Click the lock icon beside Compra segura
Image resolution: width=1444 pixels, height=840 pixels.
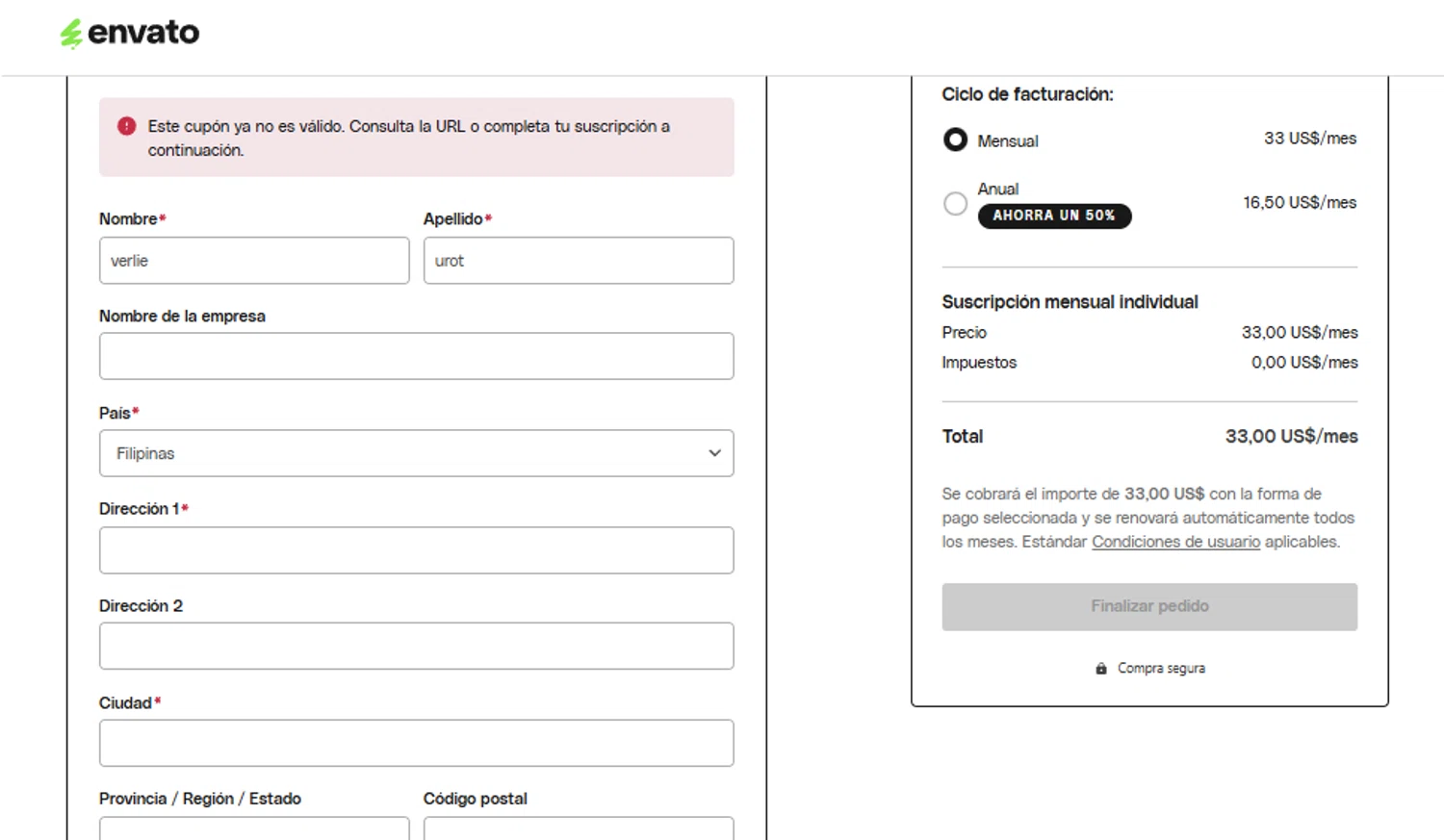pyautogui.click(x=1101, y=668)
